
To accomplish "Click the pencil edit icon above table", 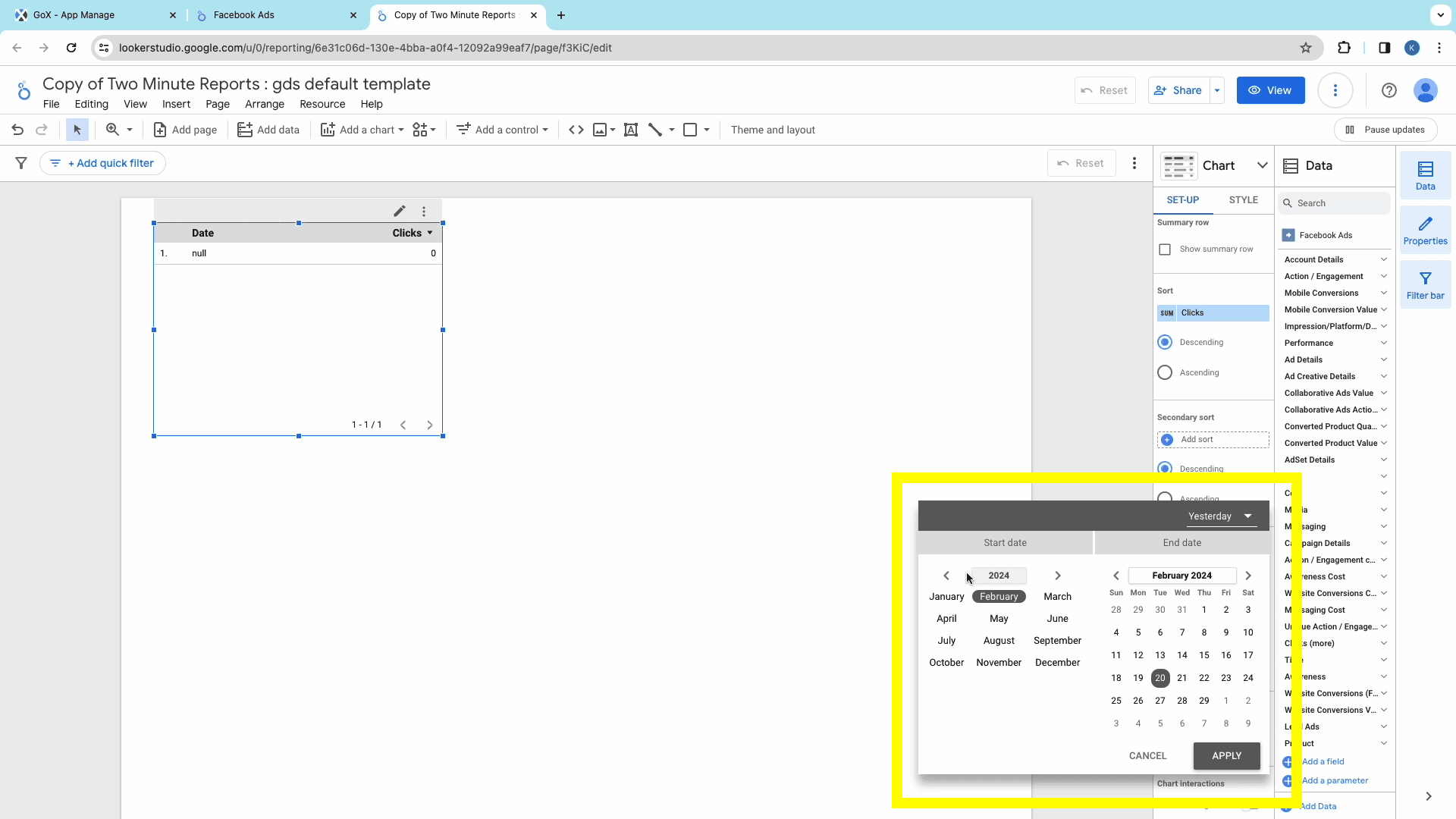I will (399, 211).
